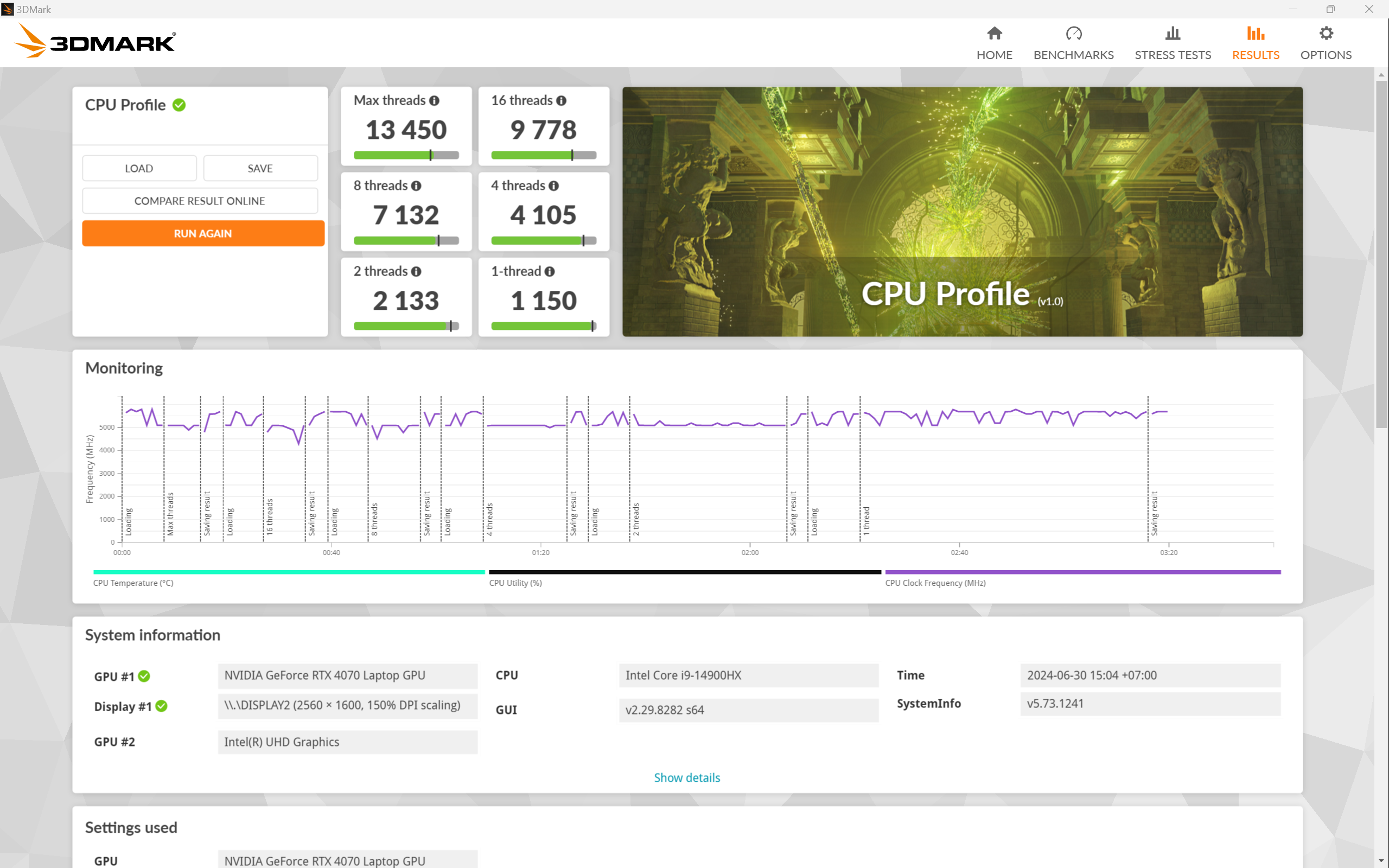This screenshot has height=868, width=1389.
Task: Click the CPU Profile v1.0 banner image
Action: click(x=963, y=212)
